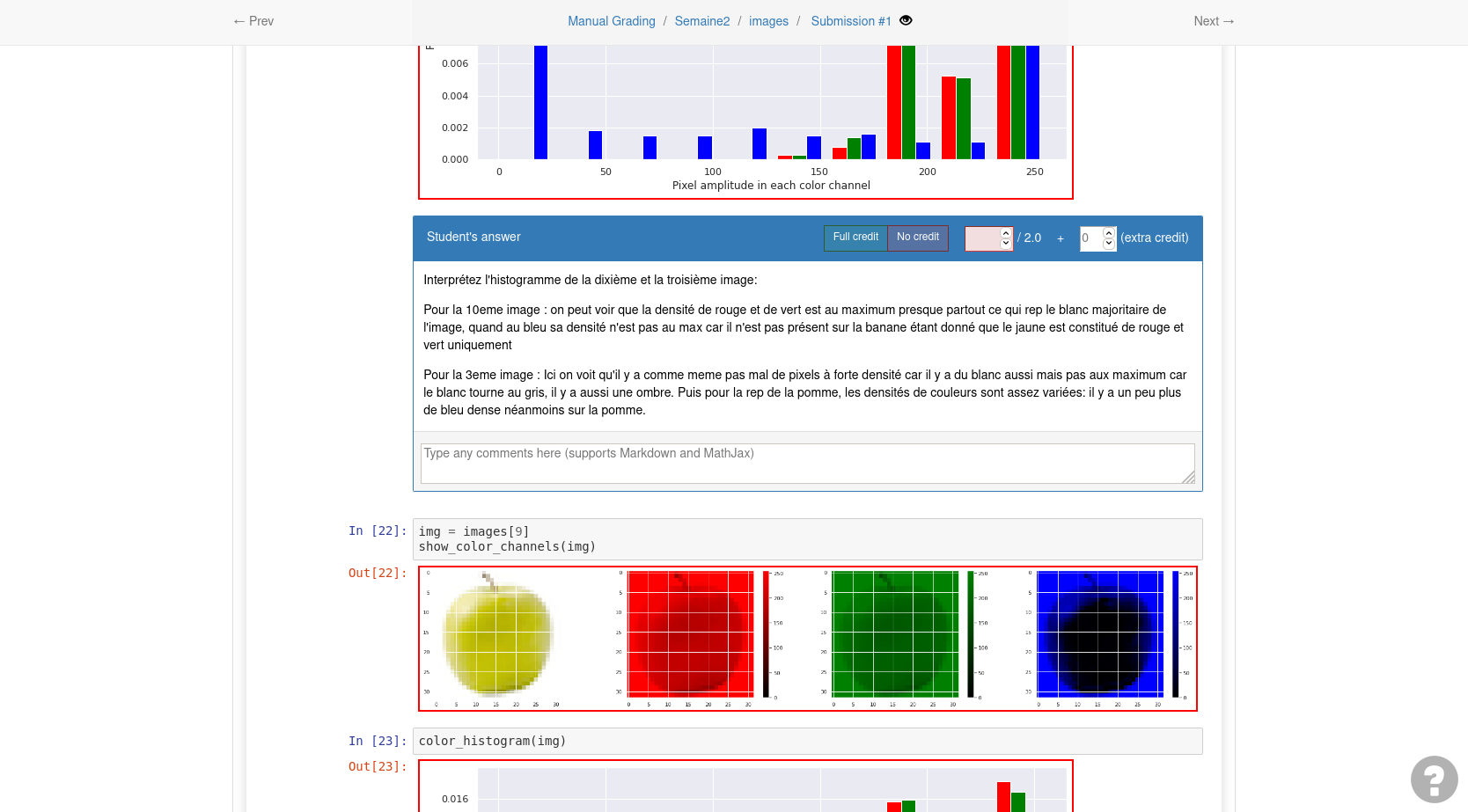Go to the previous submission with Prev

pyautogui.click(x=253, y=21)
